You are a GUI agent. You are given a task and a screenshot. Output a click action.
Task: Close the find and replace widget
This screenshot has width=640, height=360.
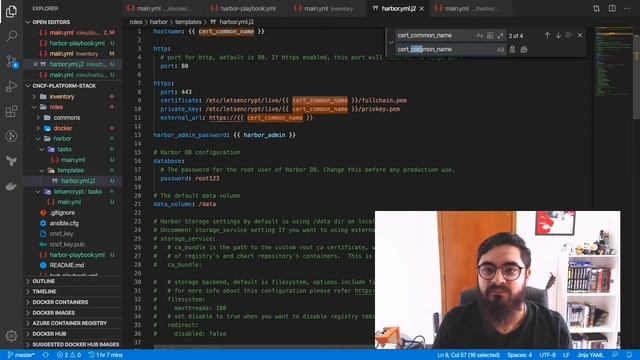pyautogui.click(x=580, y=36)
